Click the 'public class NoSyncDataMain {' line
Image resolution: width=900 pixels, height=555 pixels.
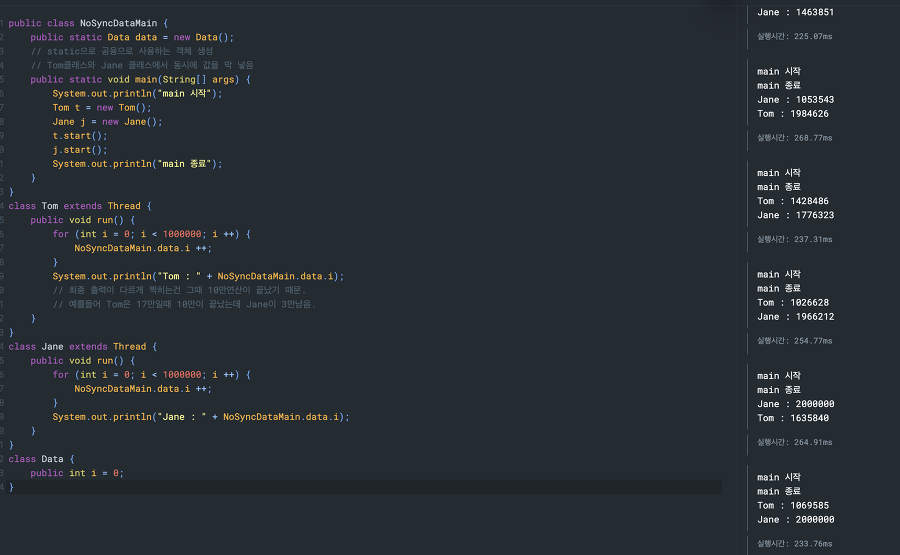pos(88,23)
